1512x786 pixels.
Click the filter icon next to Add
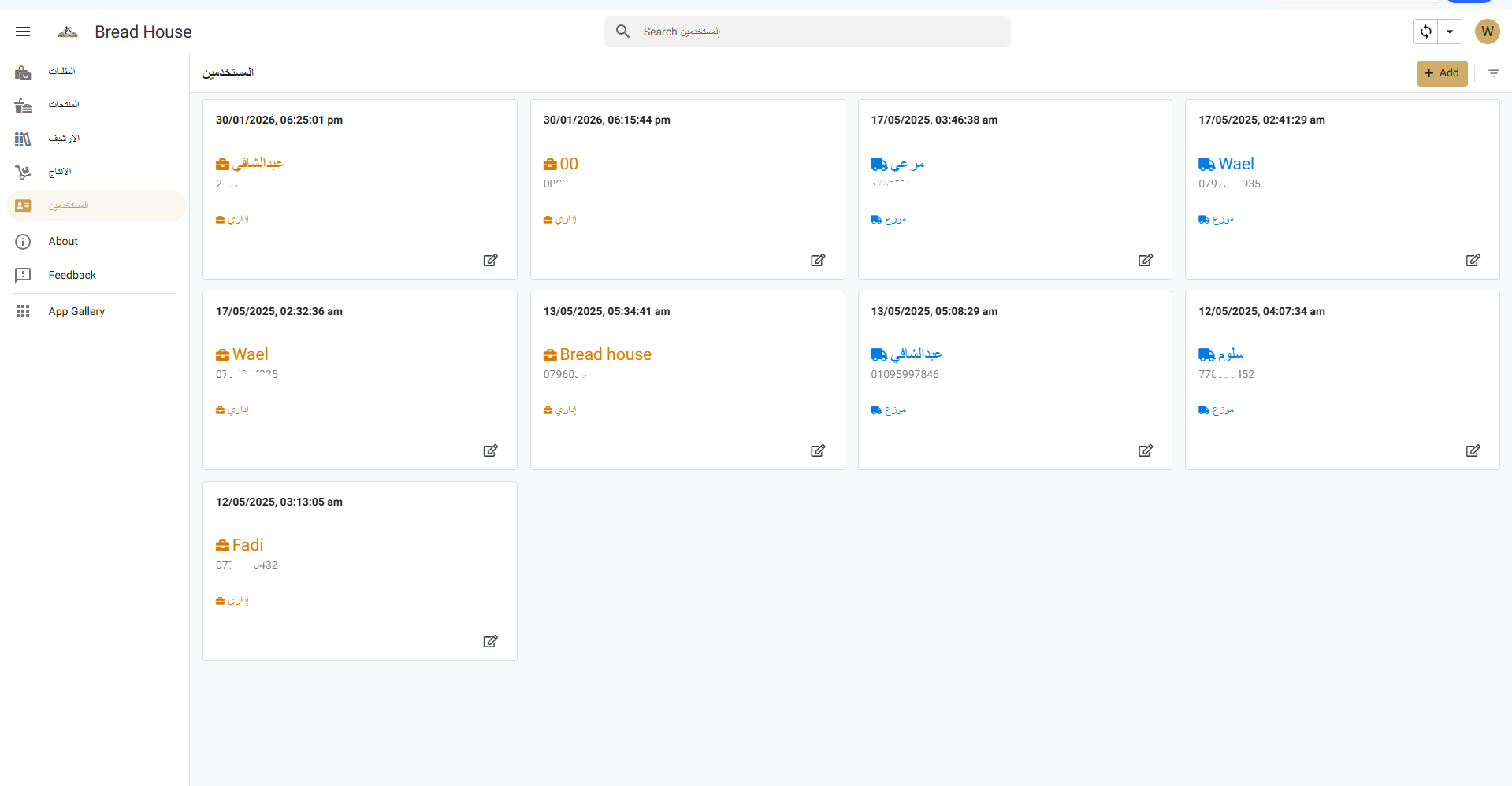click(x=1493, y=73)
